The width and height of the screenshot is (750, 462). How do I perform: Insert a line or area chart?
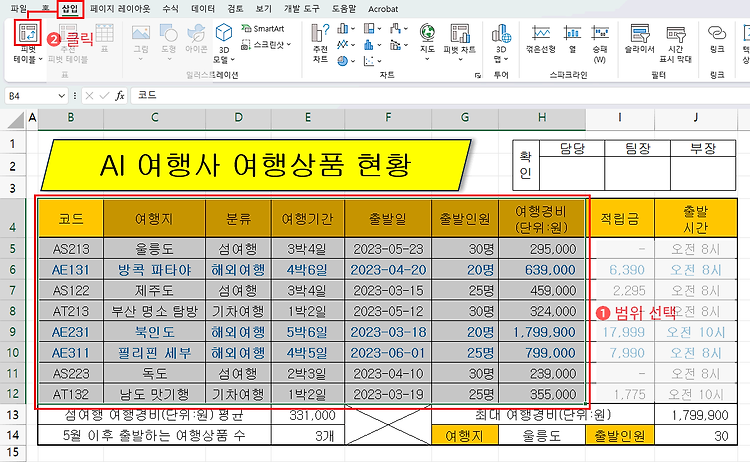click(342, 44)
